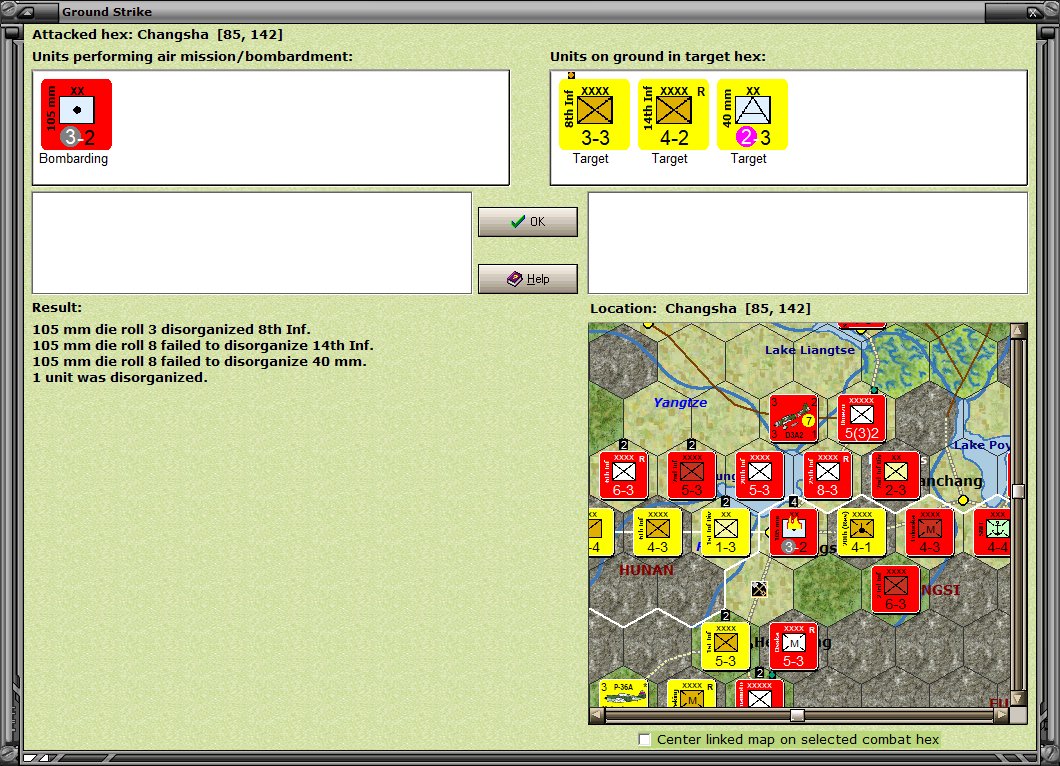The height and width of the screenshot is (766, 1060).
Task: Click map scroll right arrow
Action: tap(1002, 715)
